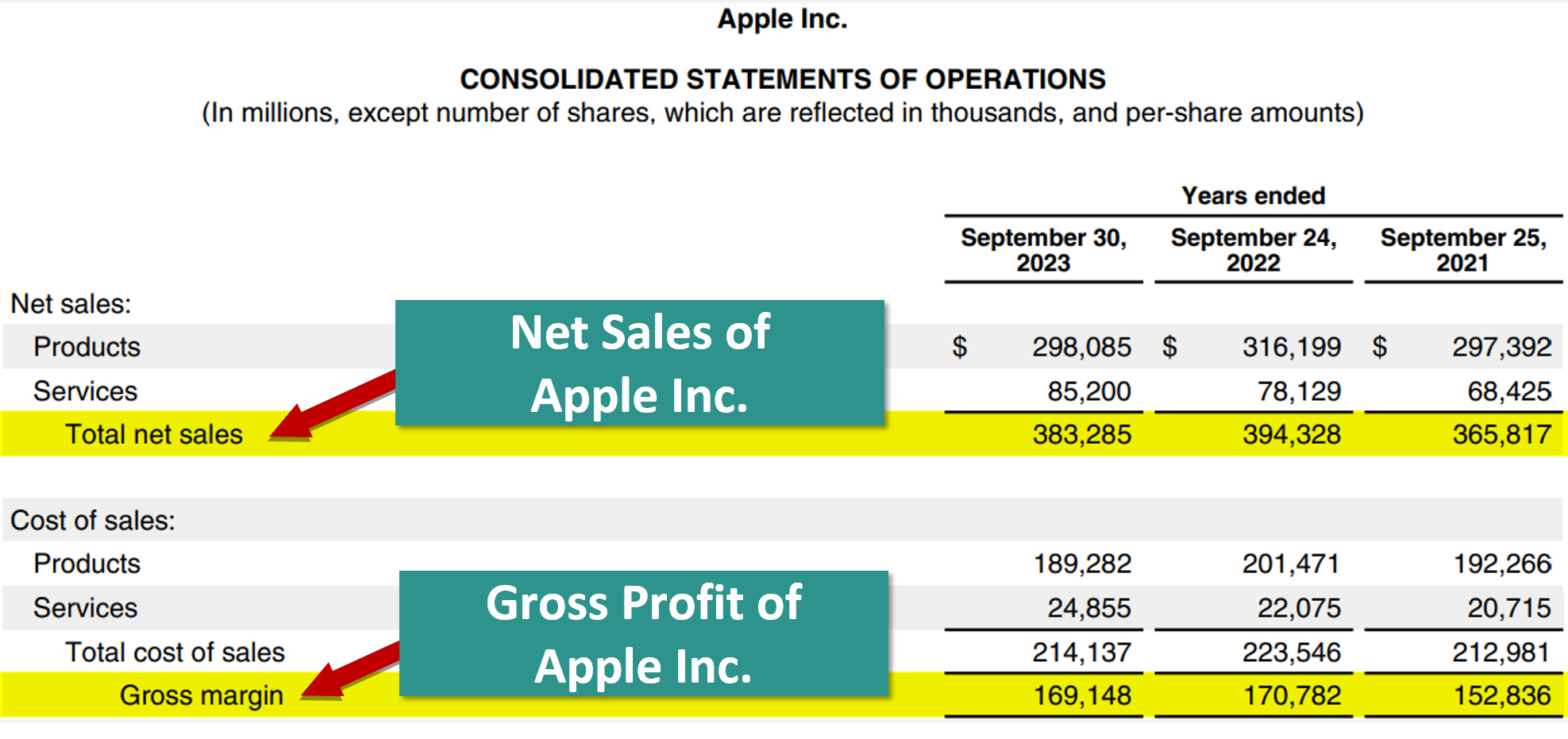Image resolution: width=1568 pixels, height=739 pixels.
Task: Select the "Gross margin" row label
Action: (202, 695)
